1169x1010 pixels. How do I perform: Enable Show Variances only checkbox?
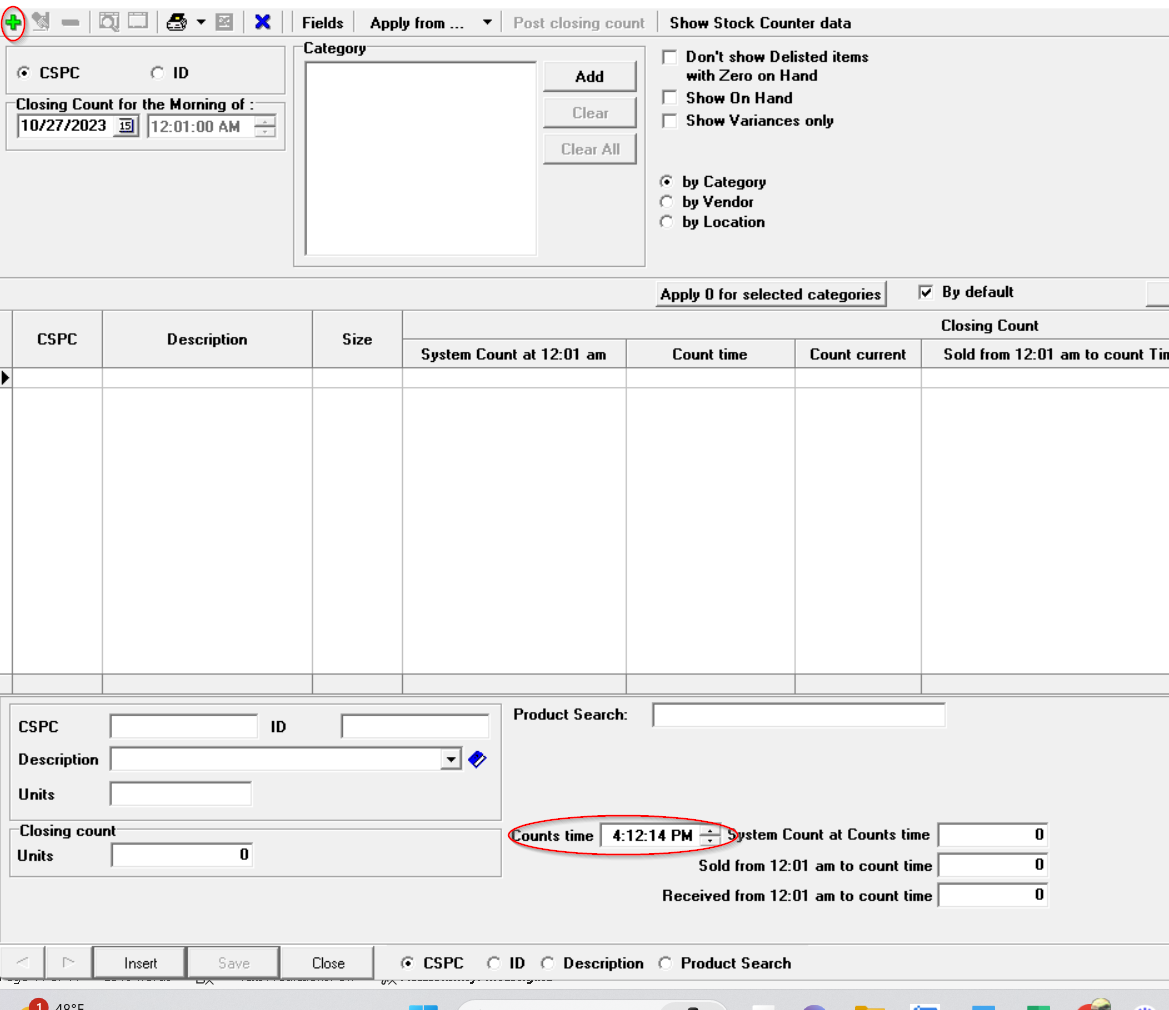click(x=669, y=121)
